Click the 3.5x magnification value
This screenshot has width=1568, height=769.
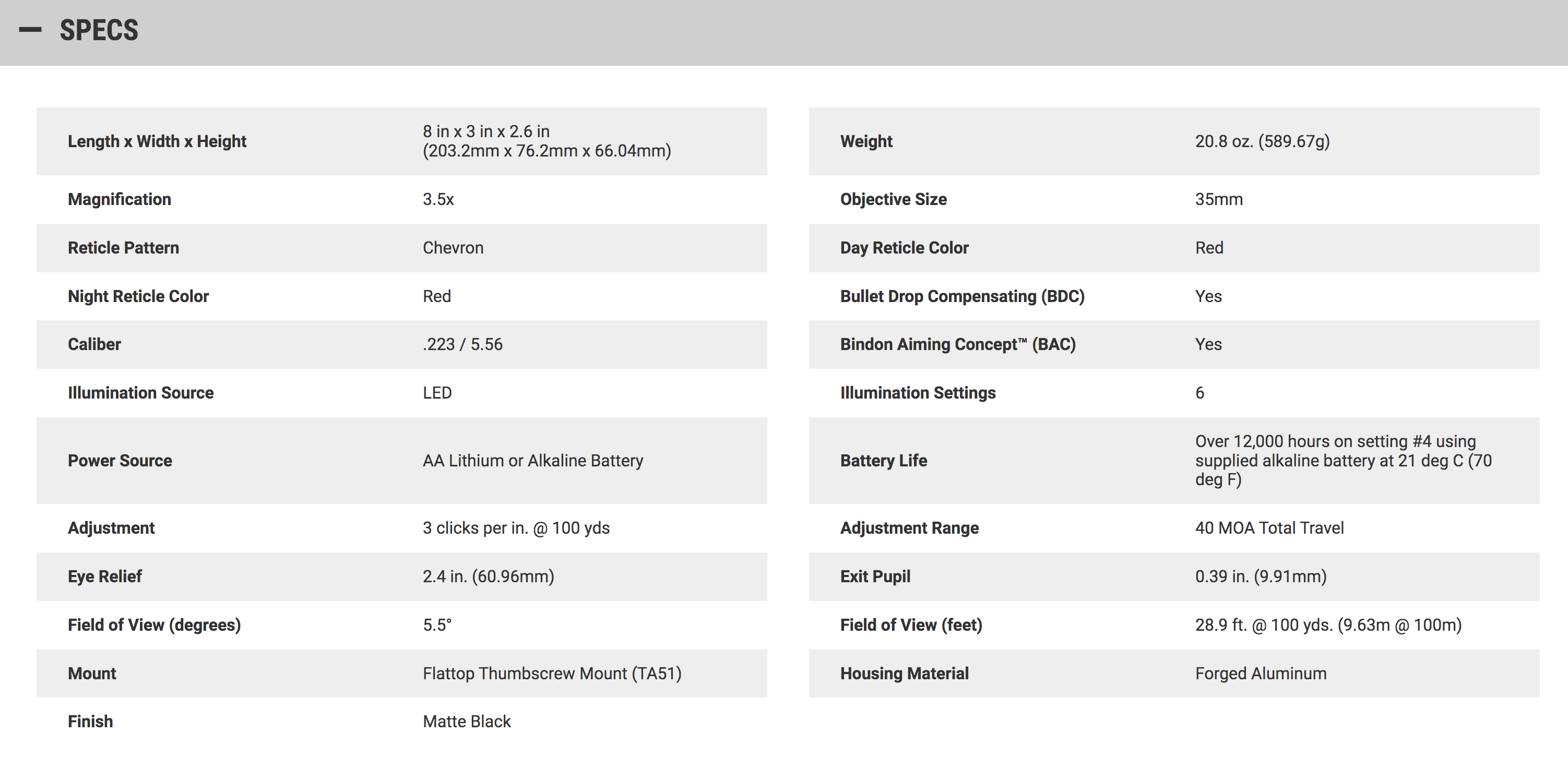tap(438, 199)
